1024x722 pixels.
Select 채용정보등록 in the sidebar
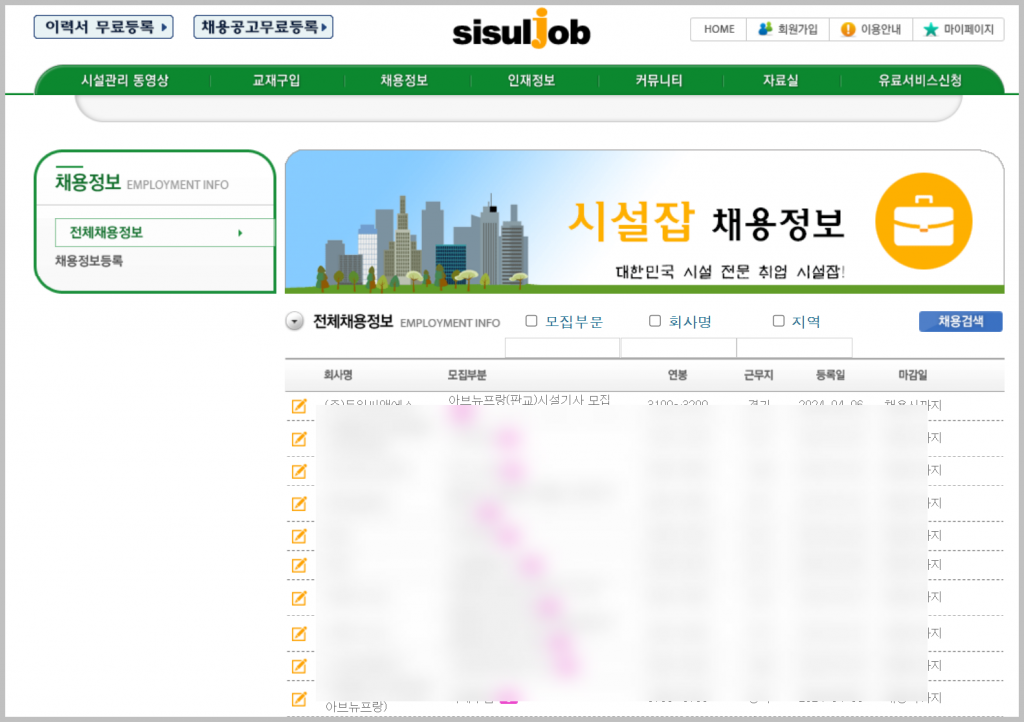tap(89, 261)
